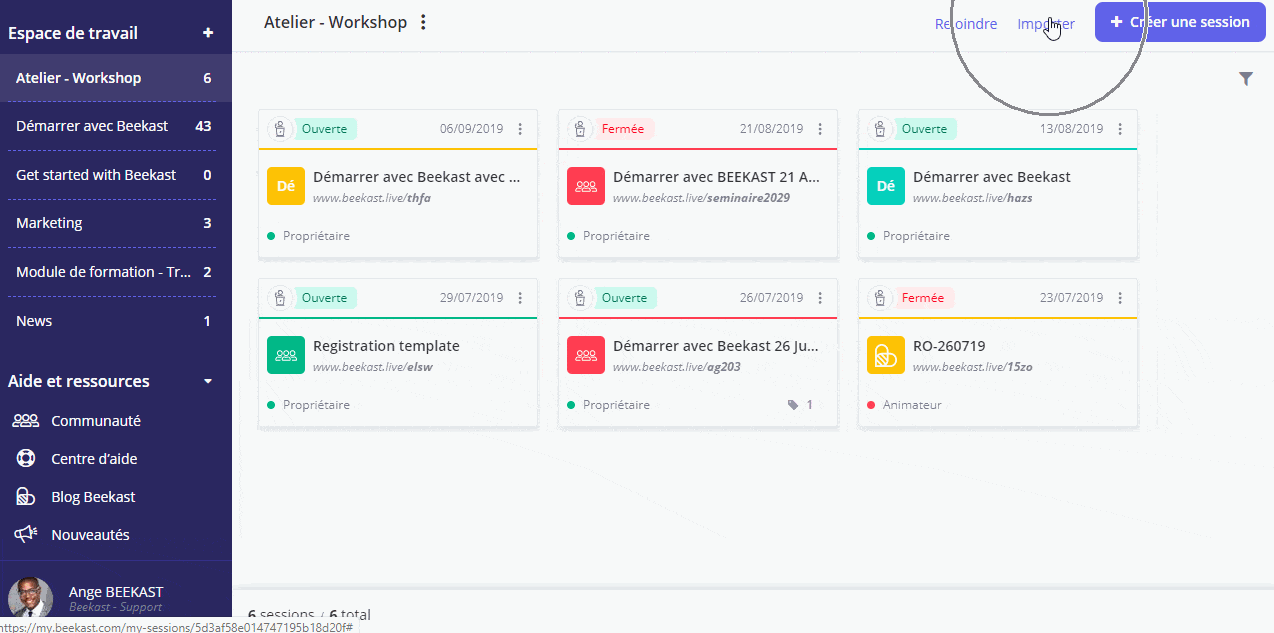Open Centre d'aide link

tap(94, 459)
